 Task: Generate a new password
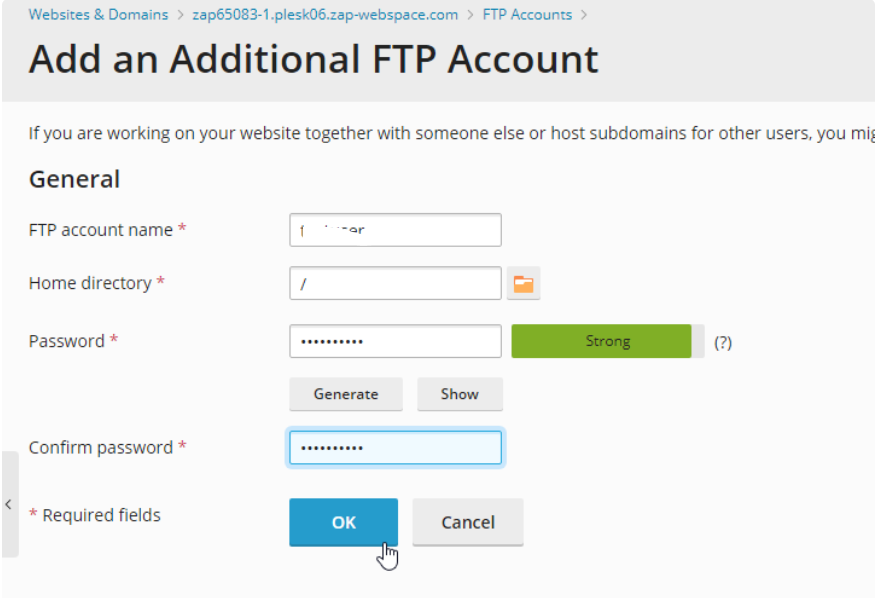(x=346, y=394)
